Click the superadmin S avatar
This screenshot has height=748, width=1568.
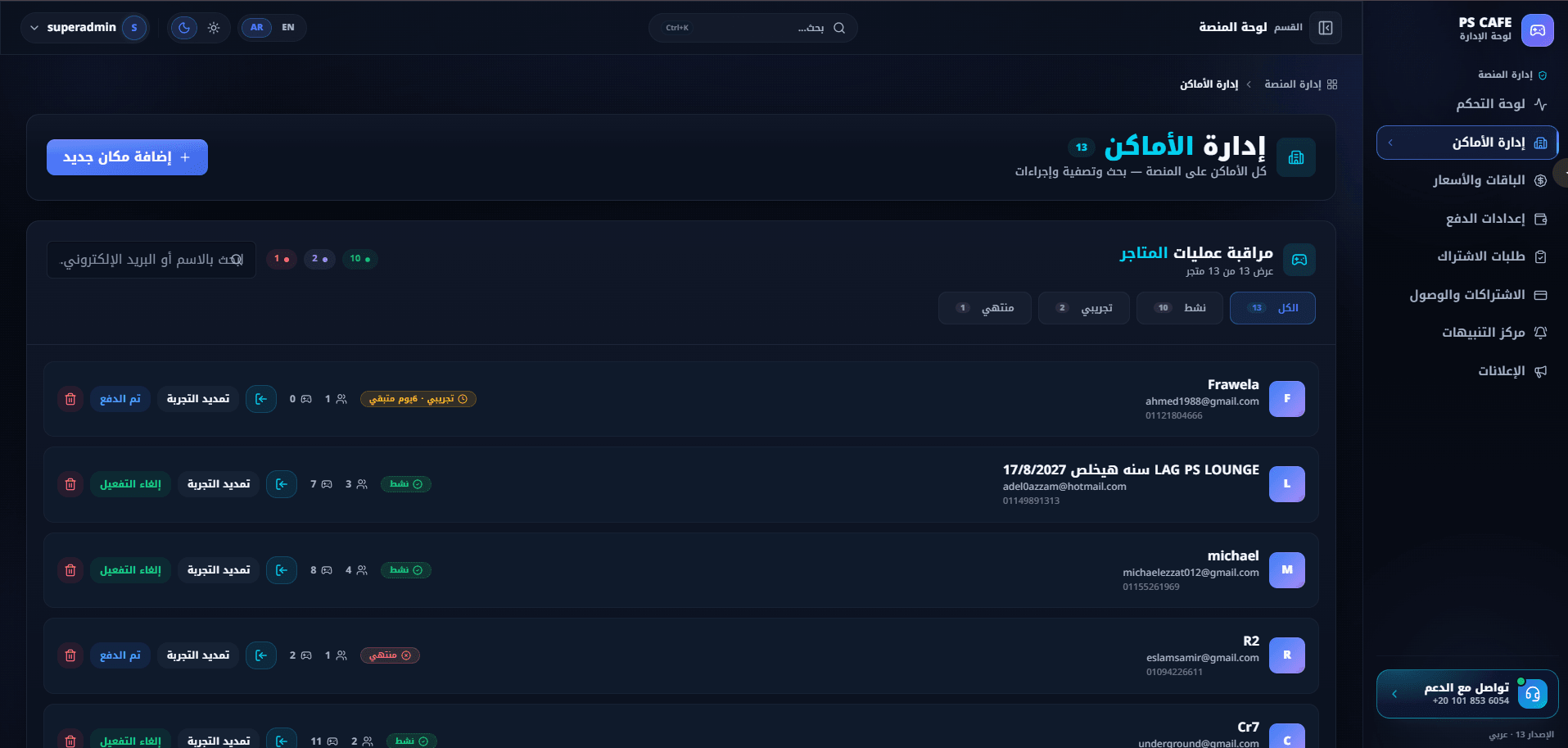pyautogui.click(x=134, y=28)
